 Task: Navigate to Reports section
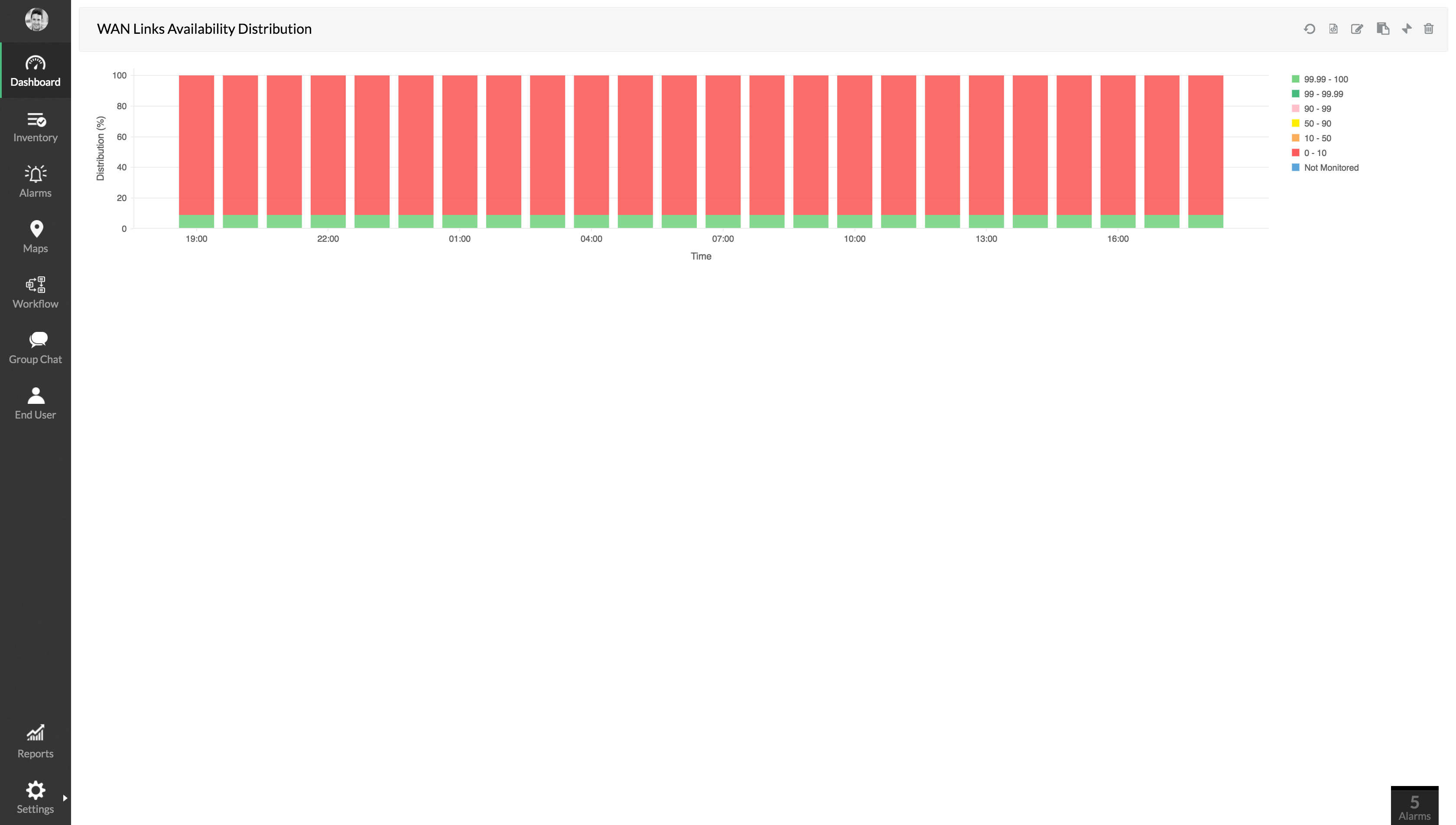point(35,742)
